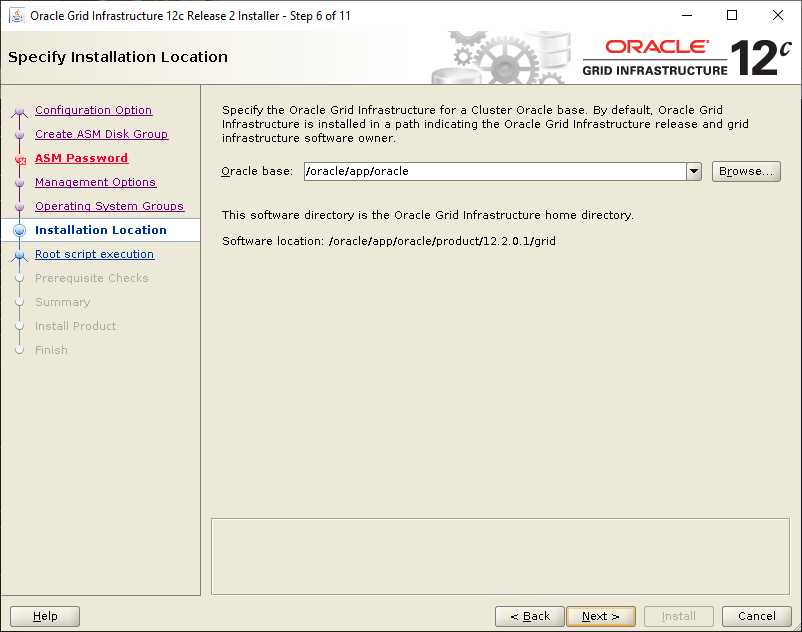Proceed with the Next button

coord(600,616)
